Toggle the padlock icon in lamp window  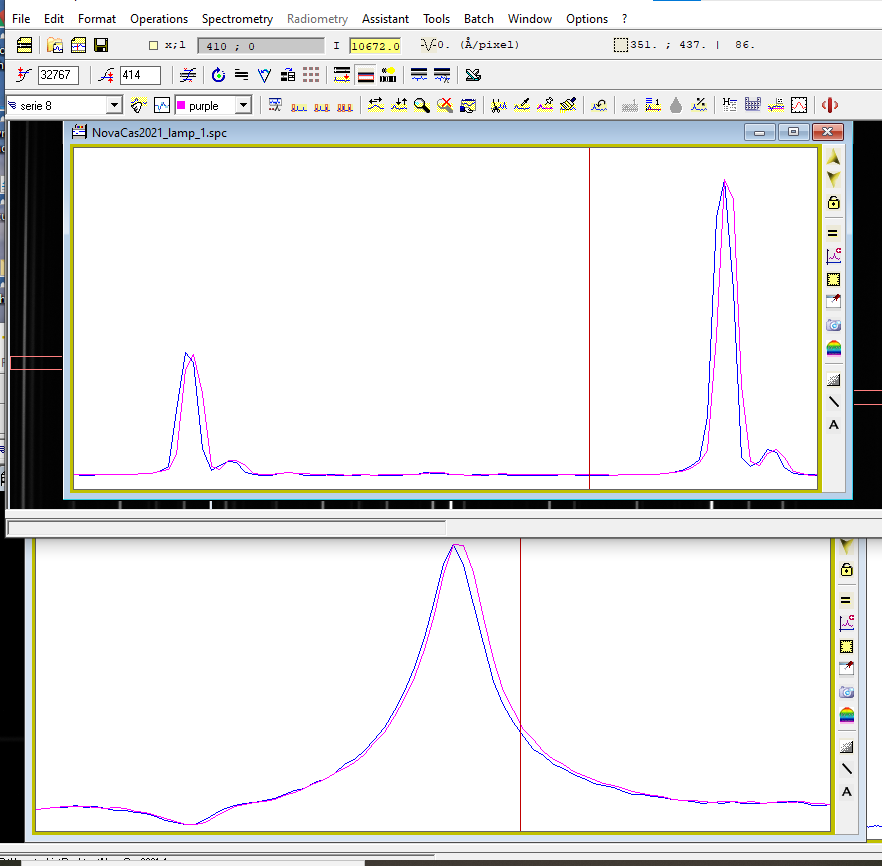click(833, 202)
